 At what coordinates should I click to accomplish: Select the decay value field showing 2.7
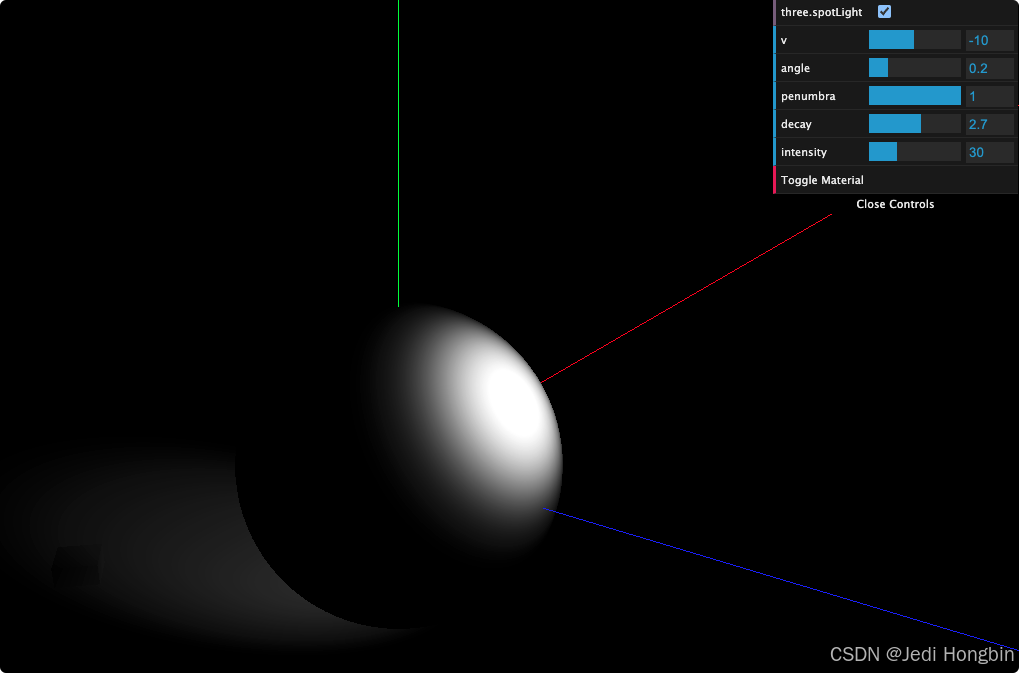(989, 123)
